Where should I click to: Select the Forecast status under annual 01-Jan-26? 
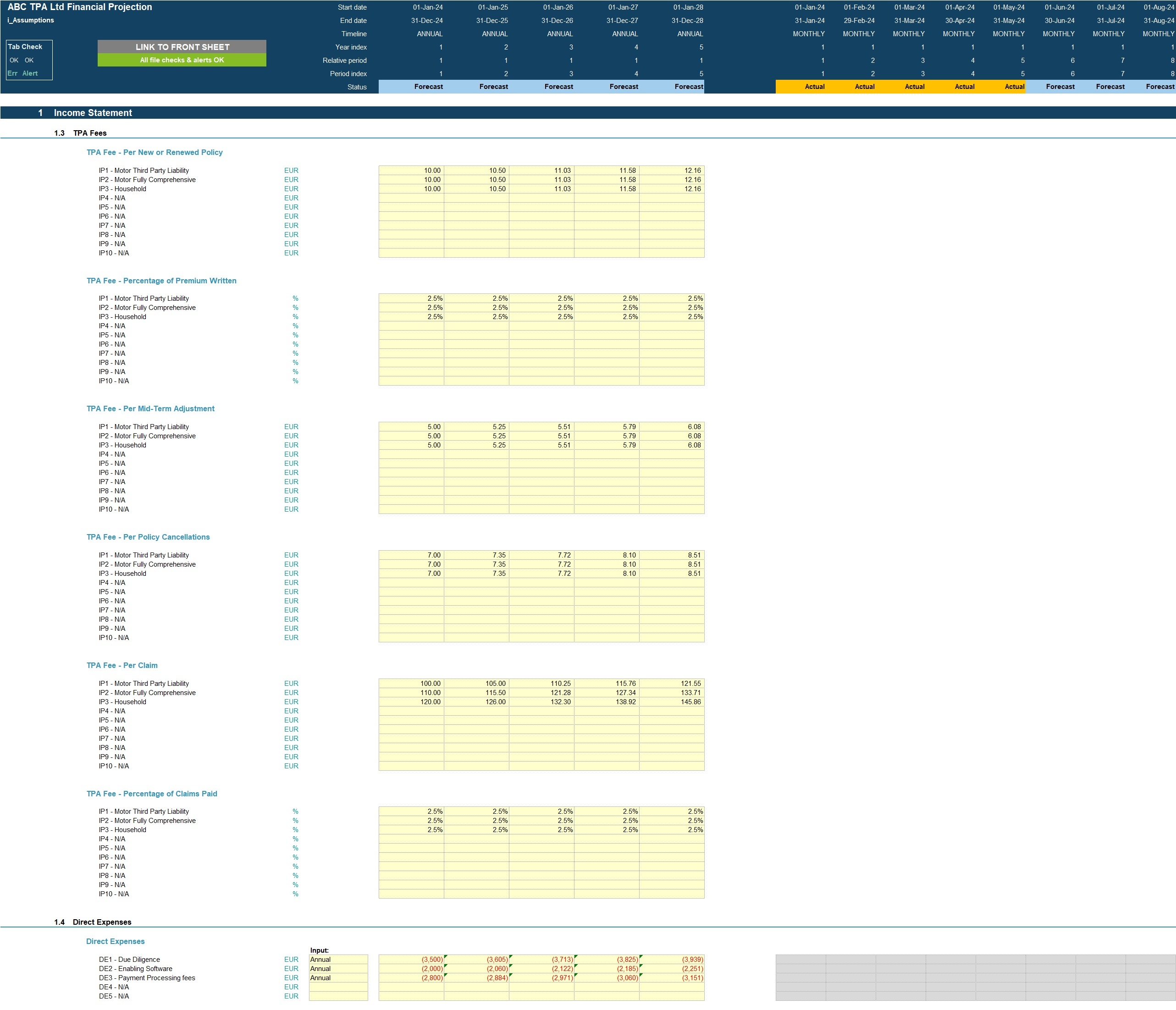click(541, 86)
